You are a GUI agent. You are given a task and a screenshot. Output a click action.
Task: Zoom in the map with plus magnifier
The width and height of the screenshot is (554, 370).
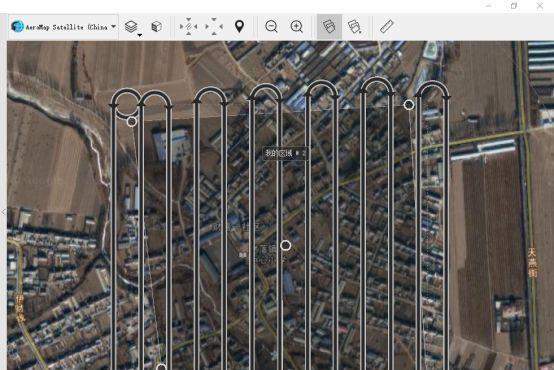[297, 27]
